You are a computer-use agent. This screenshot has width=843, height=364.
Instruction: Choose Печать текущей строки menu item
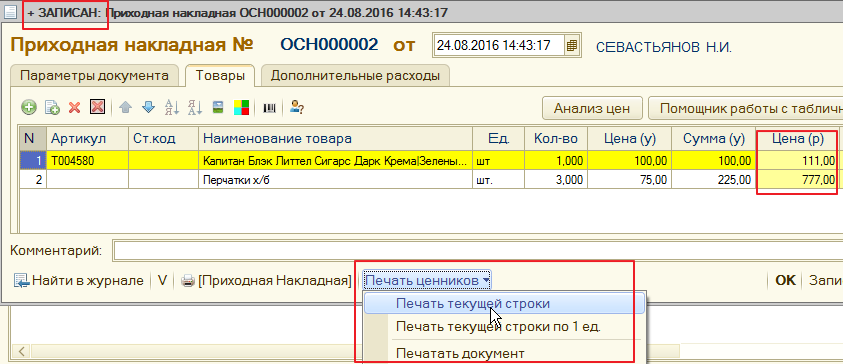(504, 304)
